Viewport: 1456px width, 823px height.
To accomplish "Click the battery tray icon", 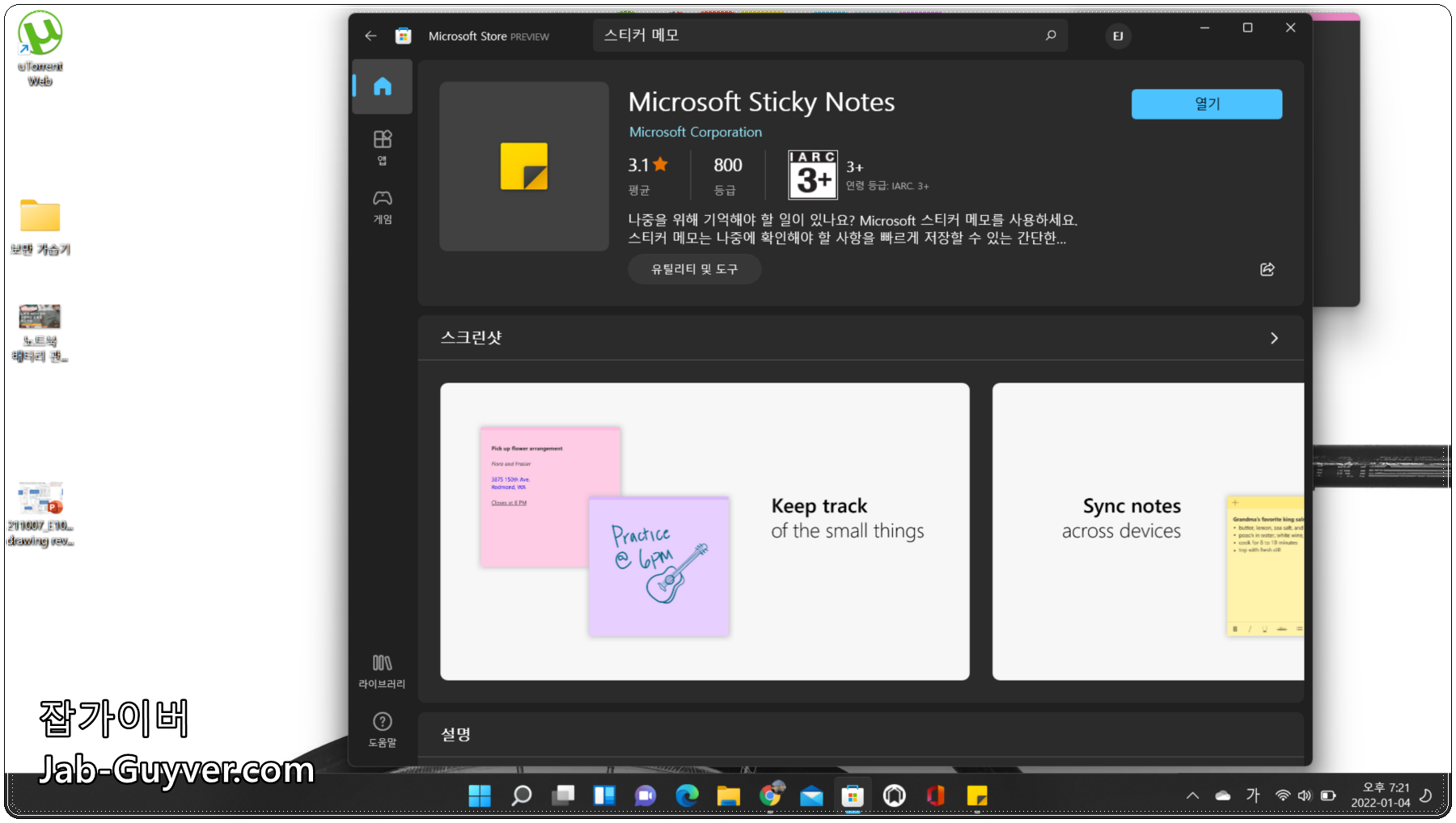I will pyautogui.click(x=1327, y=796).
